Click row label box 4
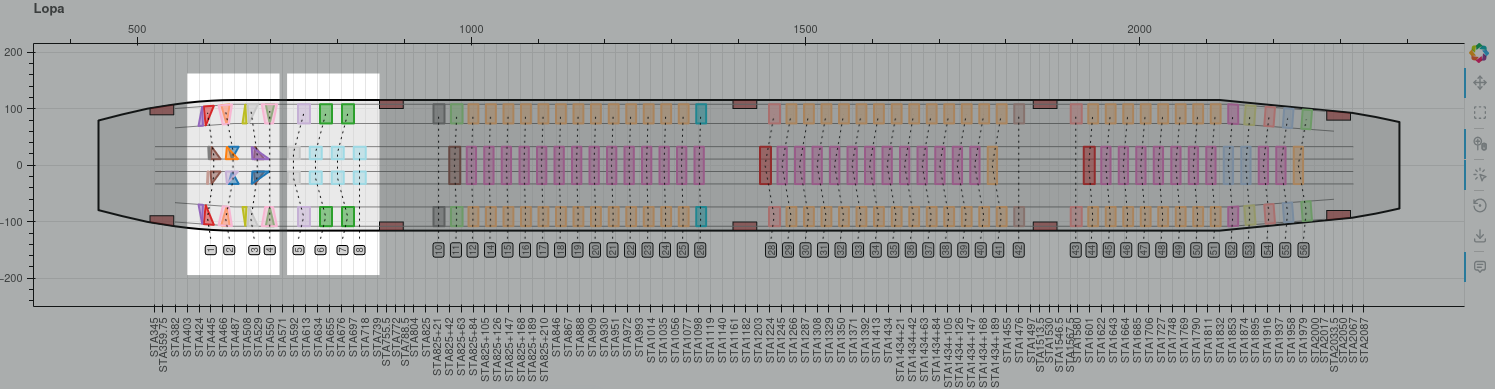The image size is (1495, 389). pyautogui.click(x=269, y=250)
